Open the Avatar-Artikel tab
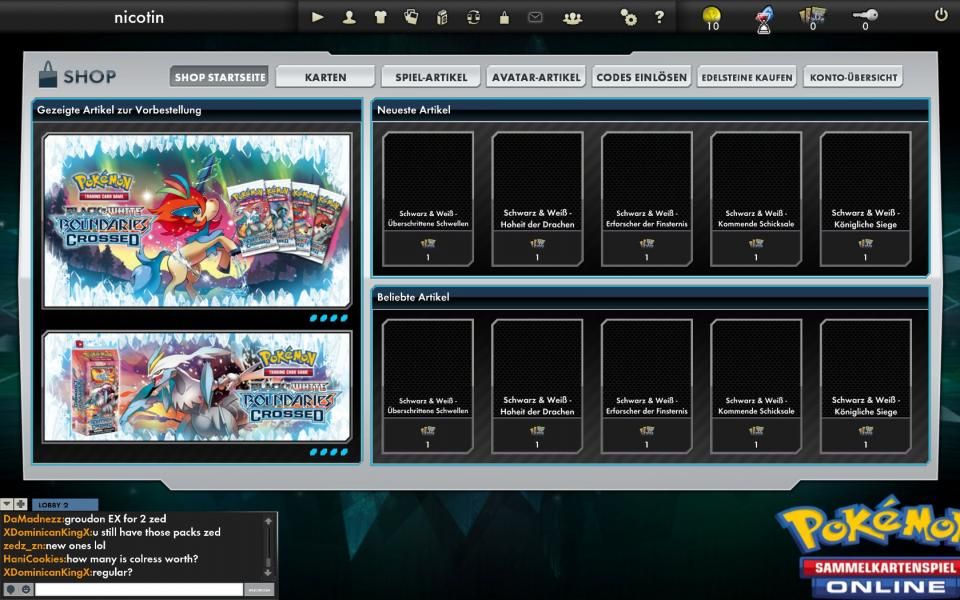Viewport: 960px width, 600px height. coord(536,77)
